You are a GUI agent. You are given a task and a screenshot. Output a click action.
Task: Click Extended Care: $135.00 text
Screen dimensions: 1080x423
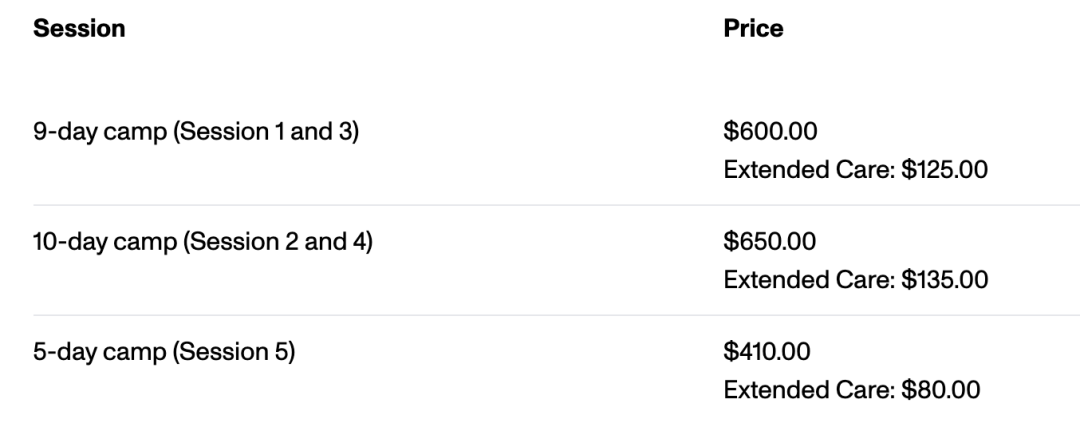tap(855, 280)
